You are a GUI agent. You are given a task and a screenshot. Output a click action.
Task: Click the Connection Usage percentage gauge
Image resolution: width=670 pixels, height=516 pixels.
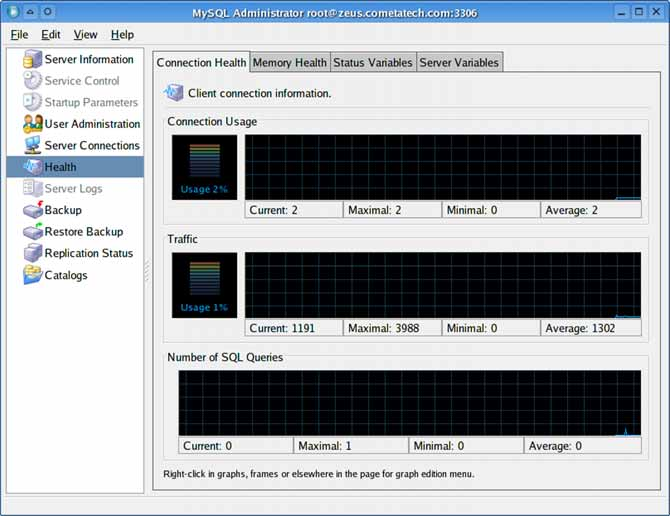pyautogui.click(x=204, y=167)
